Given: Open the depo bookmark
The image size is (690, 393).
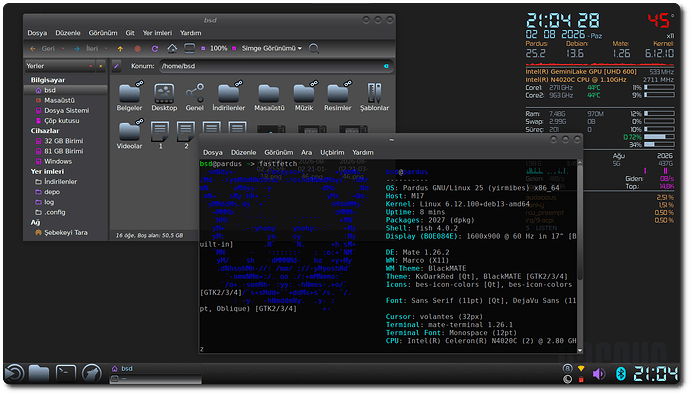Looking at the screenshot, I should click(66, 192).
